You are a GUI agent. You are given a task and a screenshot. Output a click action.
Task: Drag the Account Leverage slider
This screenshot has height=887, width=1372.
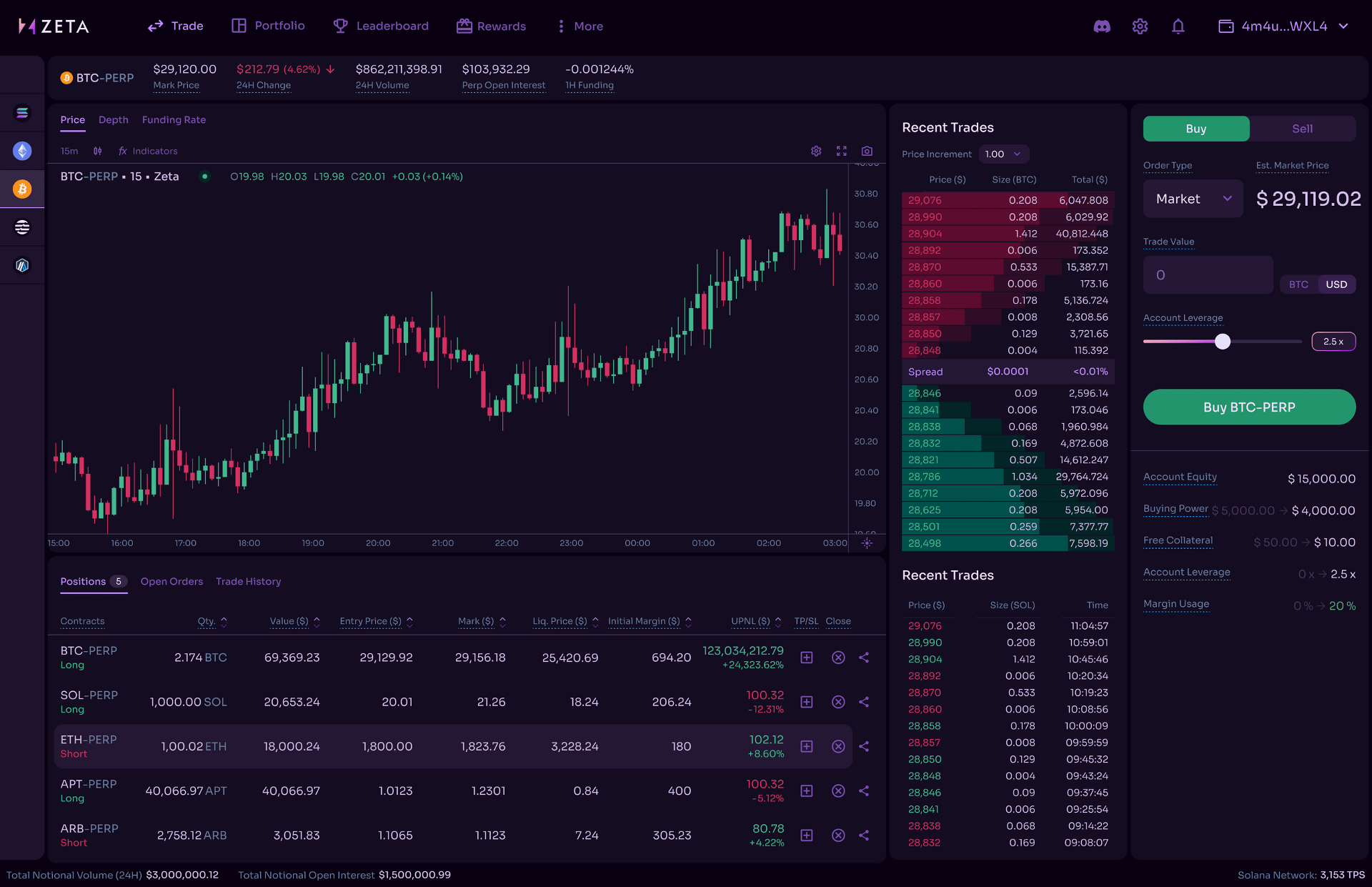tap(1222, 341)
